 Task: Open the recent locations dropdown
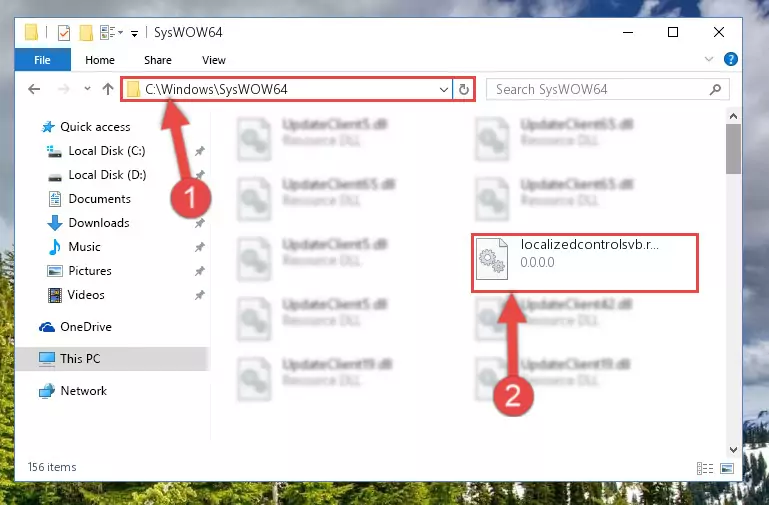(87, 89)
